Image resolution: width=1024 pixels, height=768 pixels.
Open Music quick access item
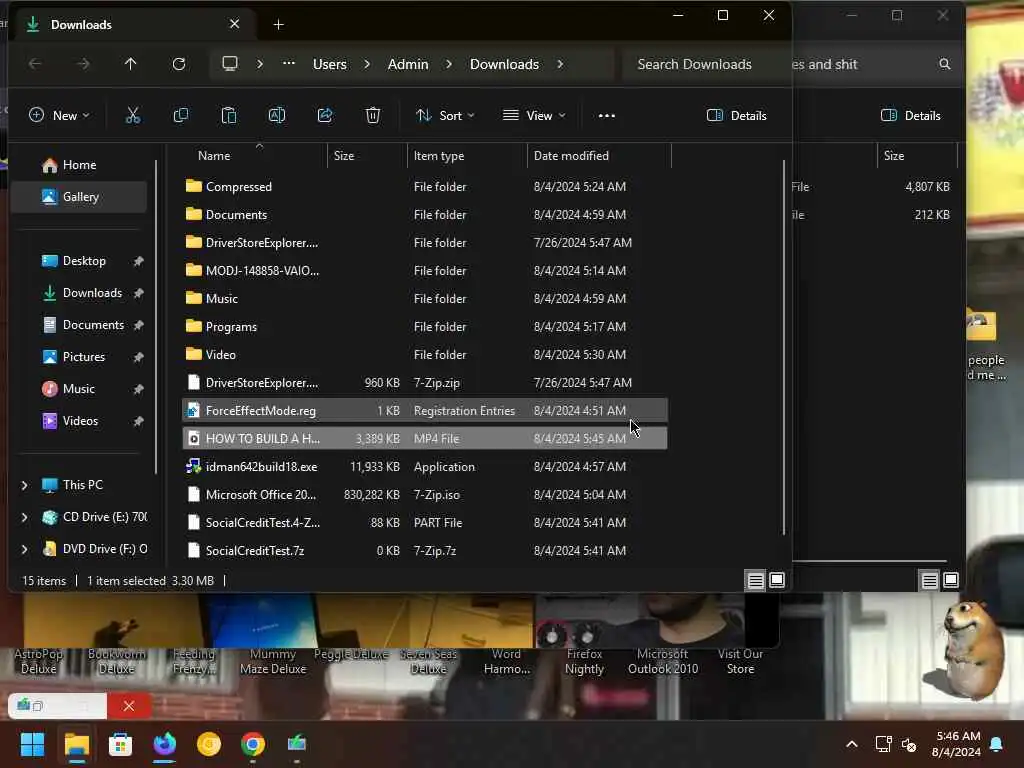coord(79,389)
